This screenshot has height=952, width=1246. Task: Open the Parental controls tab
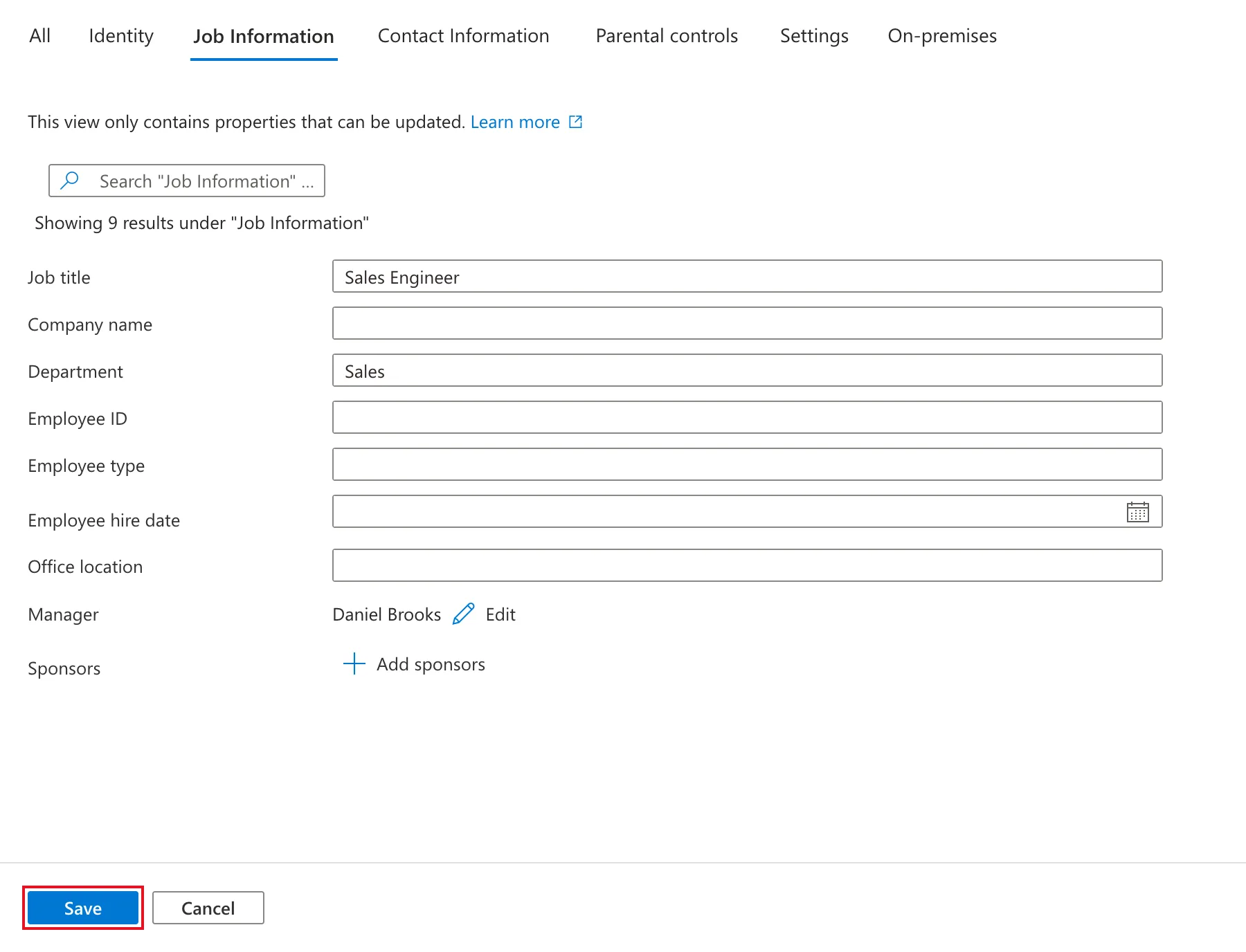coord(667,36)
